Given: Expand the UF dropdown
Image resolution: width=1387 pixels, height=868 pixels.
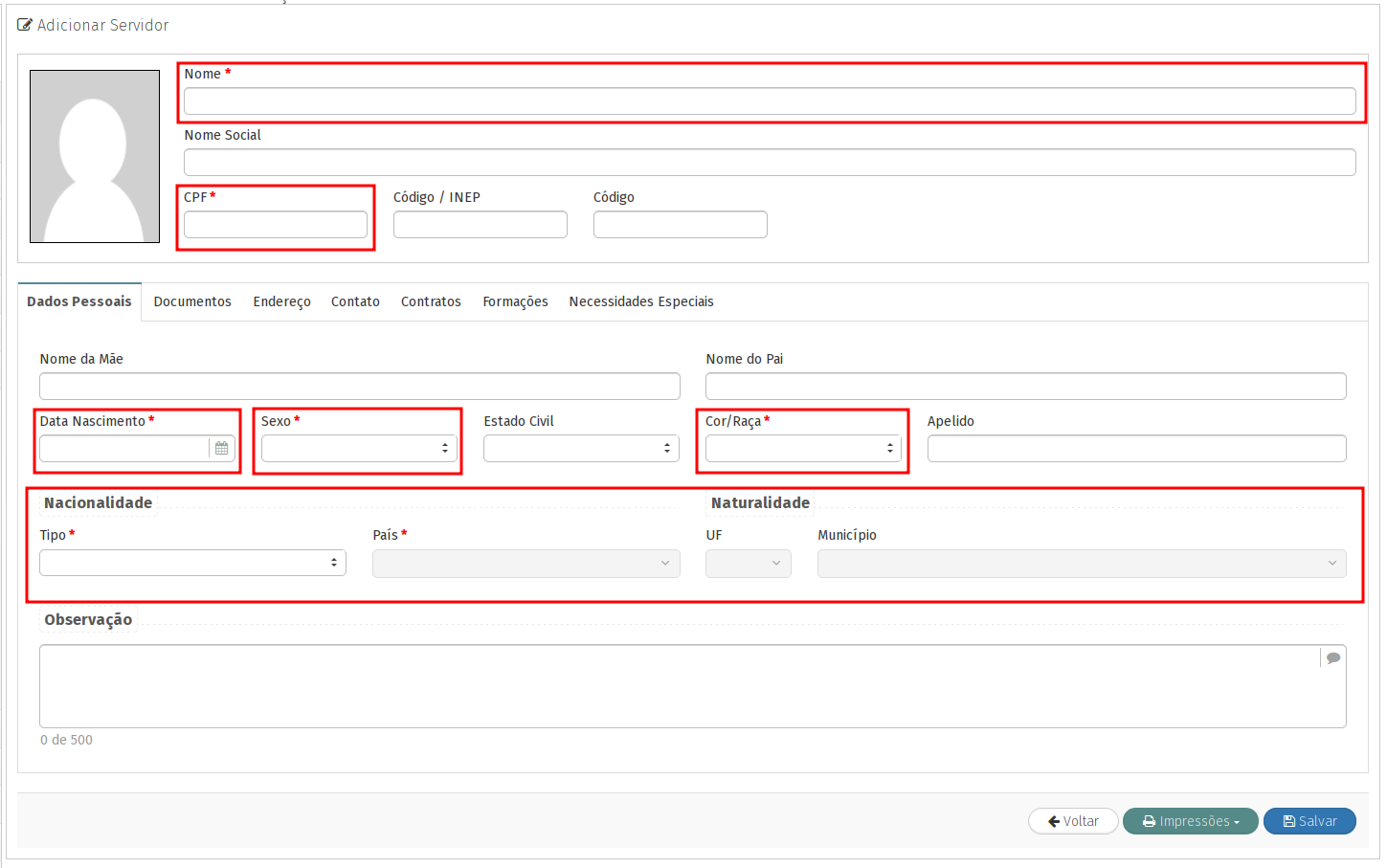Looking at the screenshot, I should tap(748, 564).
